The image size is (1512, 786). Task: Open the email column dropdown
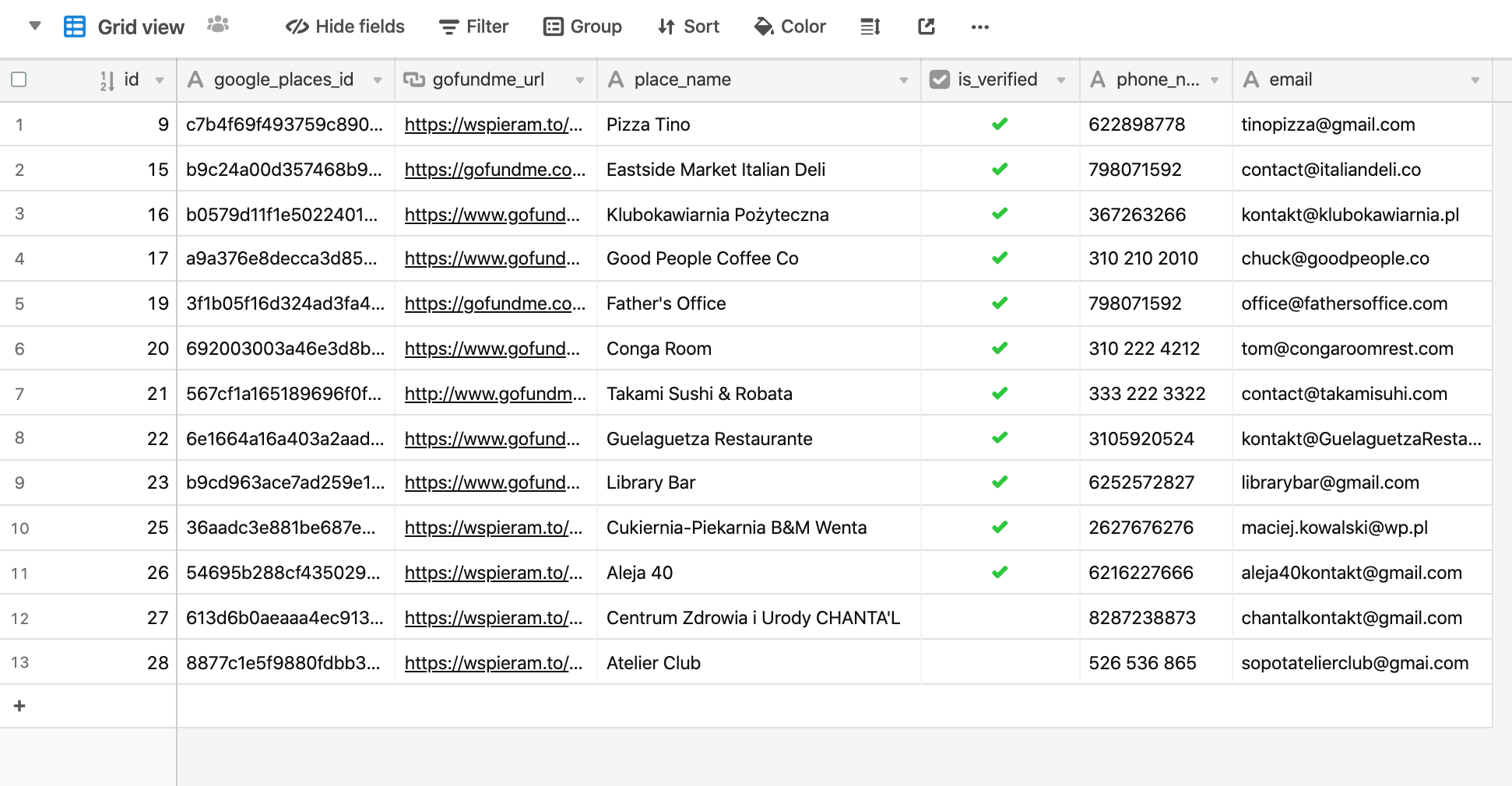pos(1475,80)
